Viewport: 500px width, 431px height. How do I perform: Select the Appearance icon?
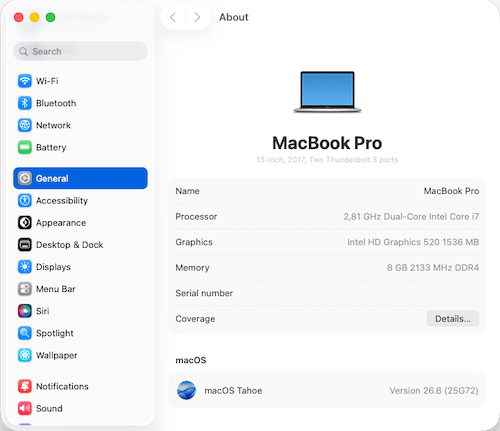tap(25, 223)
